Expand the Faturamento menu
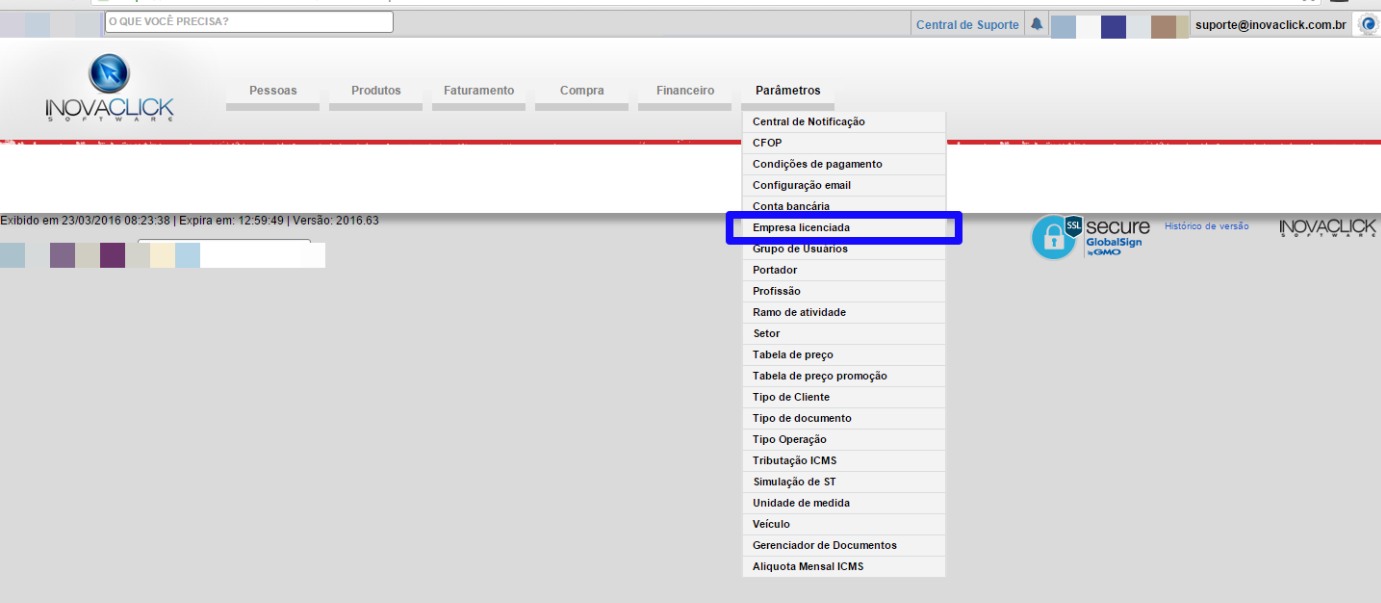The height and width of the screenshot is (603, 1381). pos(479,91)
